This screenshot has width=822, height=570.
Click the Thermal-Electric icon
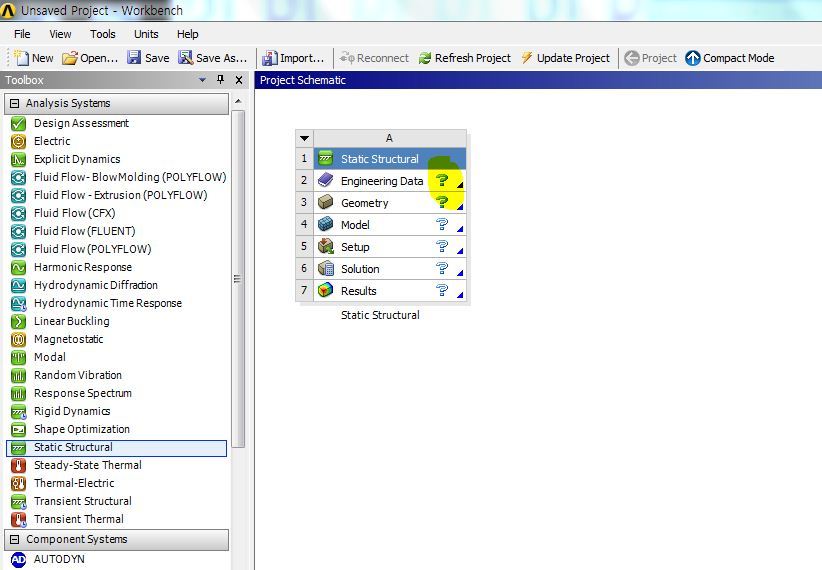point(18,483)
